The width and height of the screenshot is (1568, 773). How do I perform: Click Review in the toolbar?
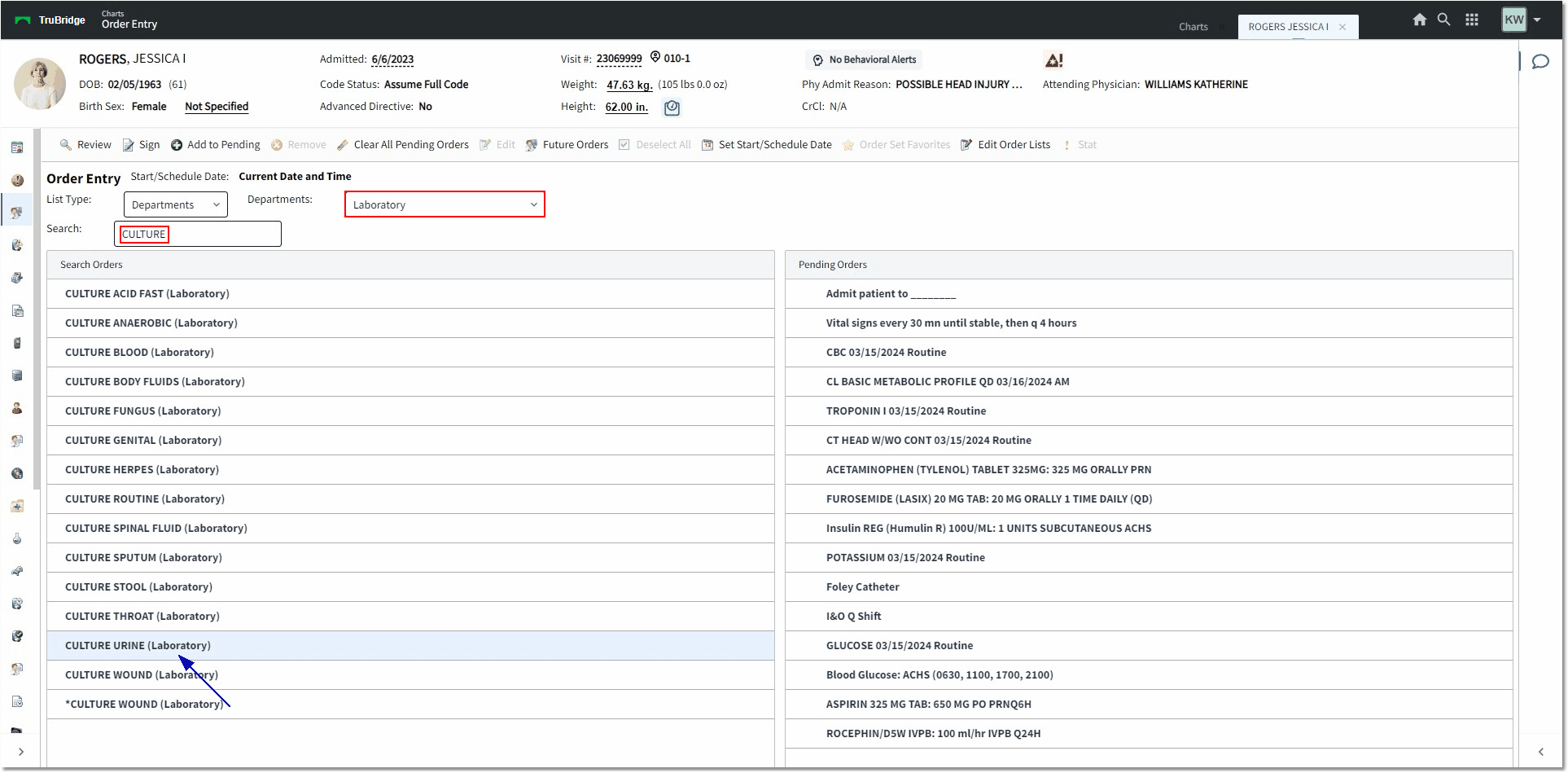click(x=85, y=145)
